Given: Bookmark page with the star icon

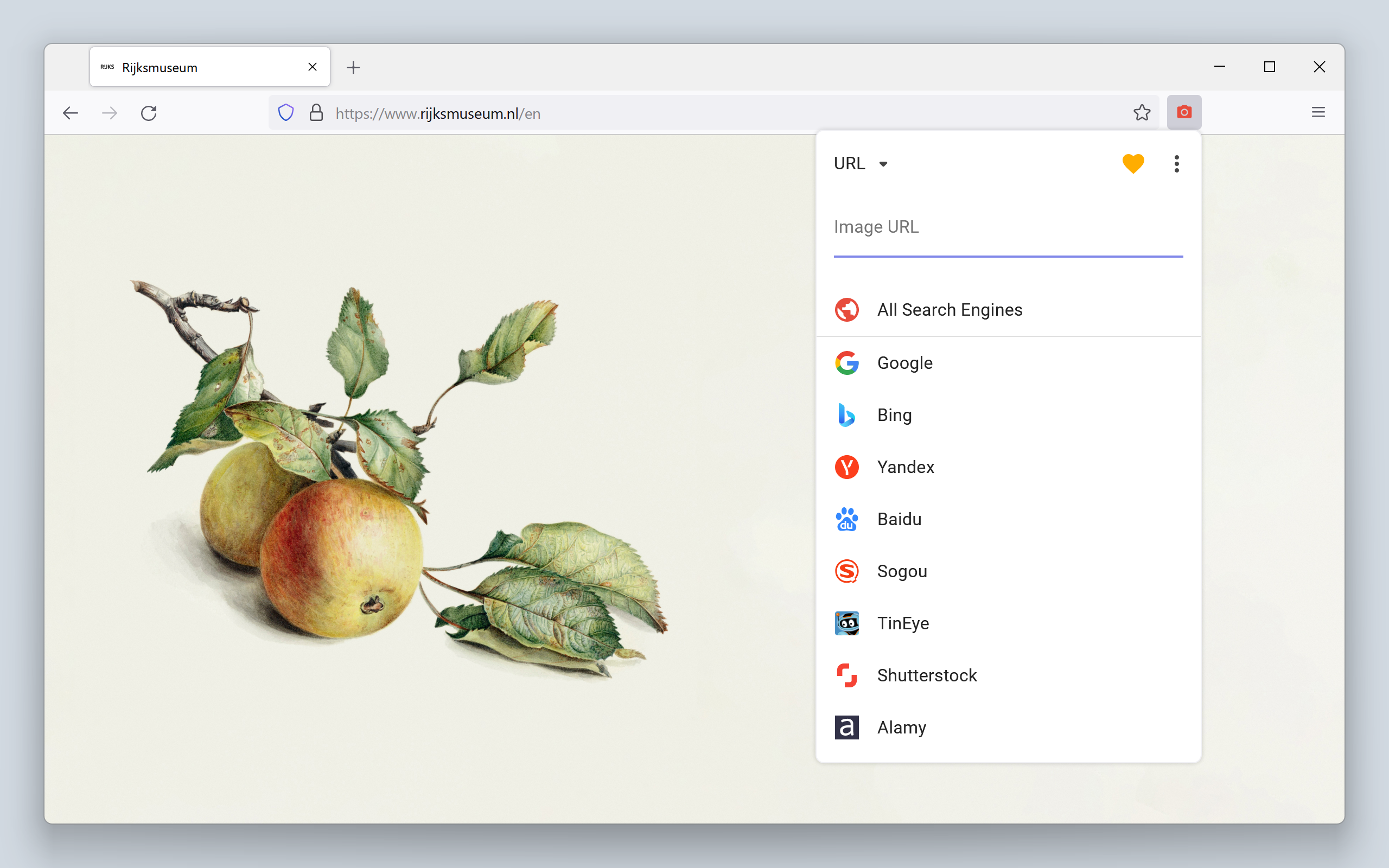Looking at the screenshot, I should 1142,112.
